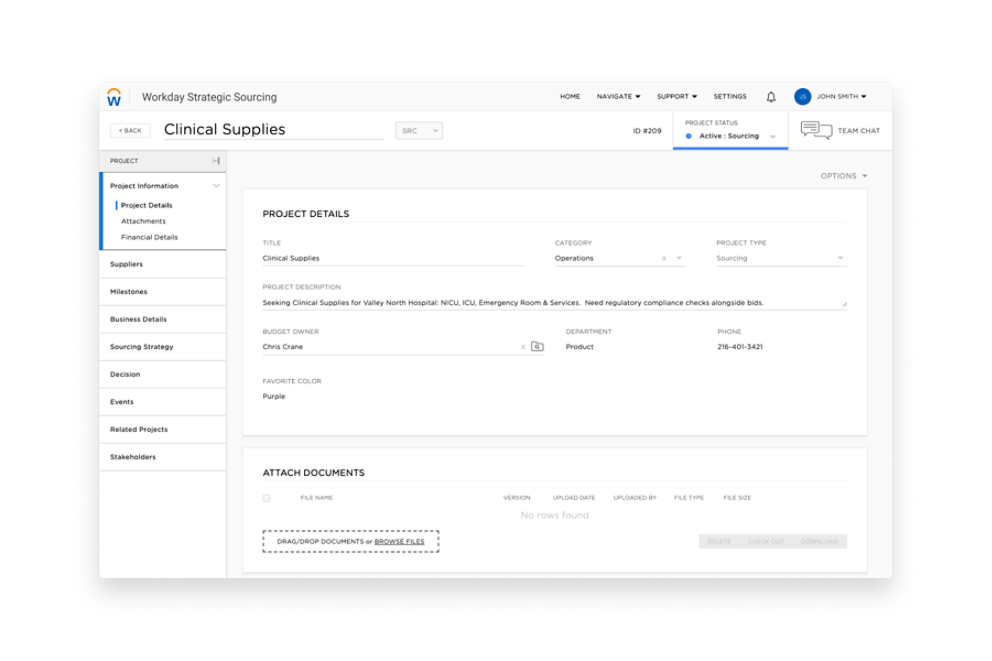Collapse the Project sidebar panel
Viewport: 992px width, 661px height.
[216, 160]
